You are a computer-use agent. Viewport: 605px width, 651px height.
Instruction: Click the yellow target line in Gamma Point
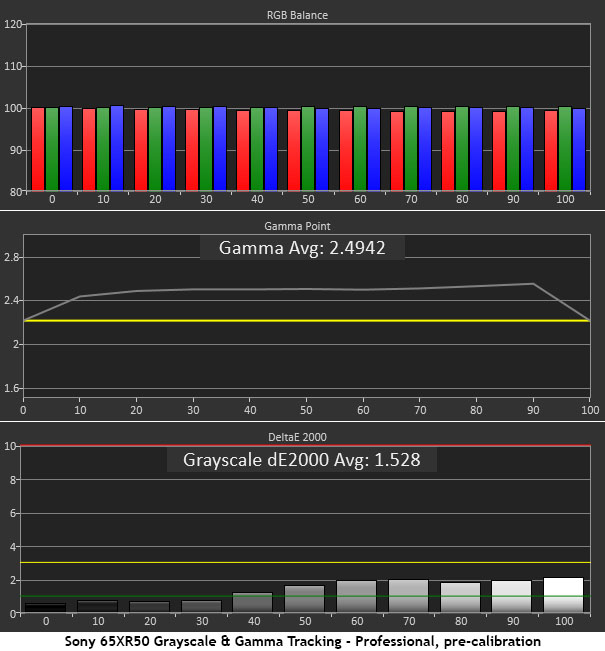tap(306, 321)
